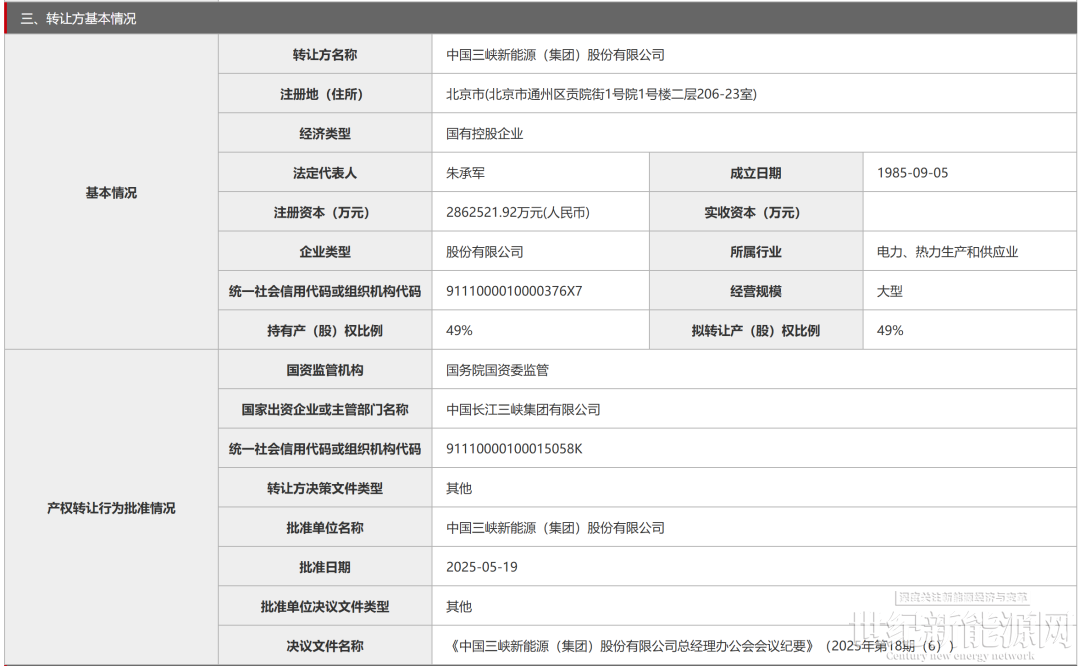Select the 电力、热力生产和供应业 value
Viewport: 1080px width, 666px height.
click(947, 252)
